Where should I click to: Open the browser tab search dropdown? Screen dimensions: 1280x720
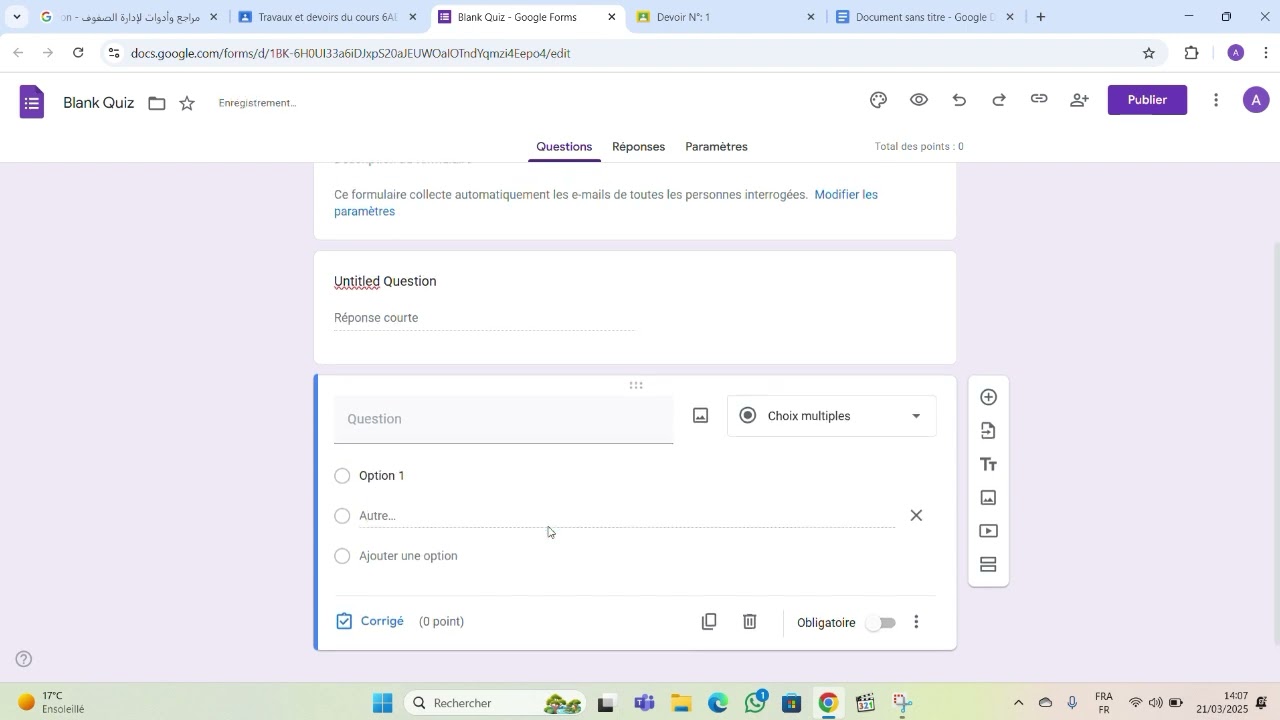point(16,17)
